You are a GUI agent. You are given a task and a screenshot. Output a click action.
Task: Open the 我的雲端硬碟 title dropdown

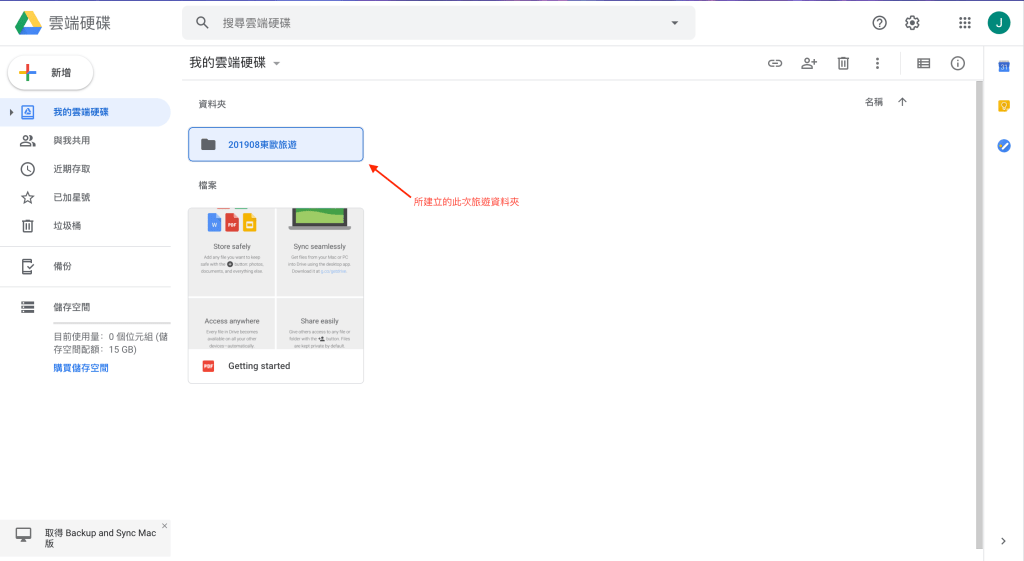(x=277, y=63)
